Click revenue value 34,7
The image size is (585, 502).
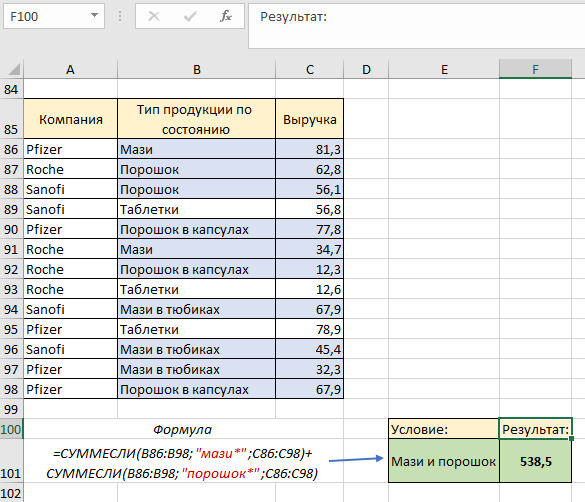click(x=310, y=249)
